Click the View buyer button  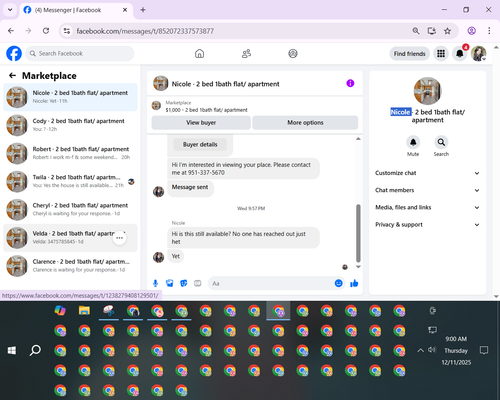click(201, 123)
